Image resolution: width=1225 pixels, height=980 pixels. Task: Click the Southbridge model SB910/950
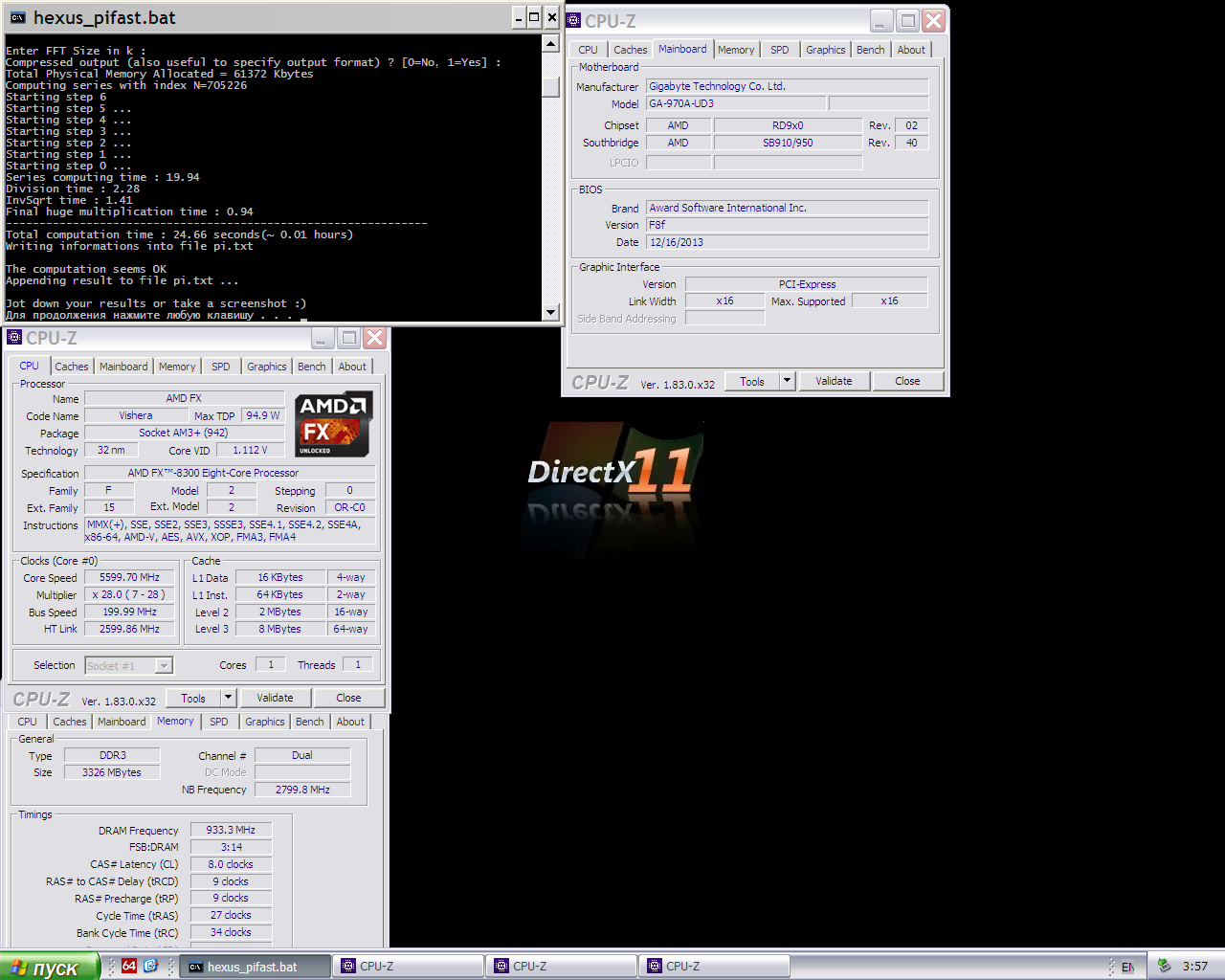(788, 143)
